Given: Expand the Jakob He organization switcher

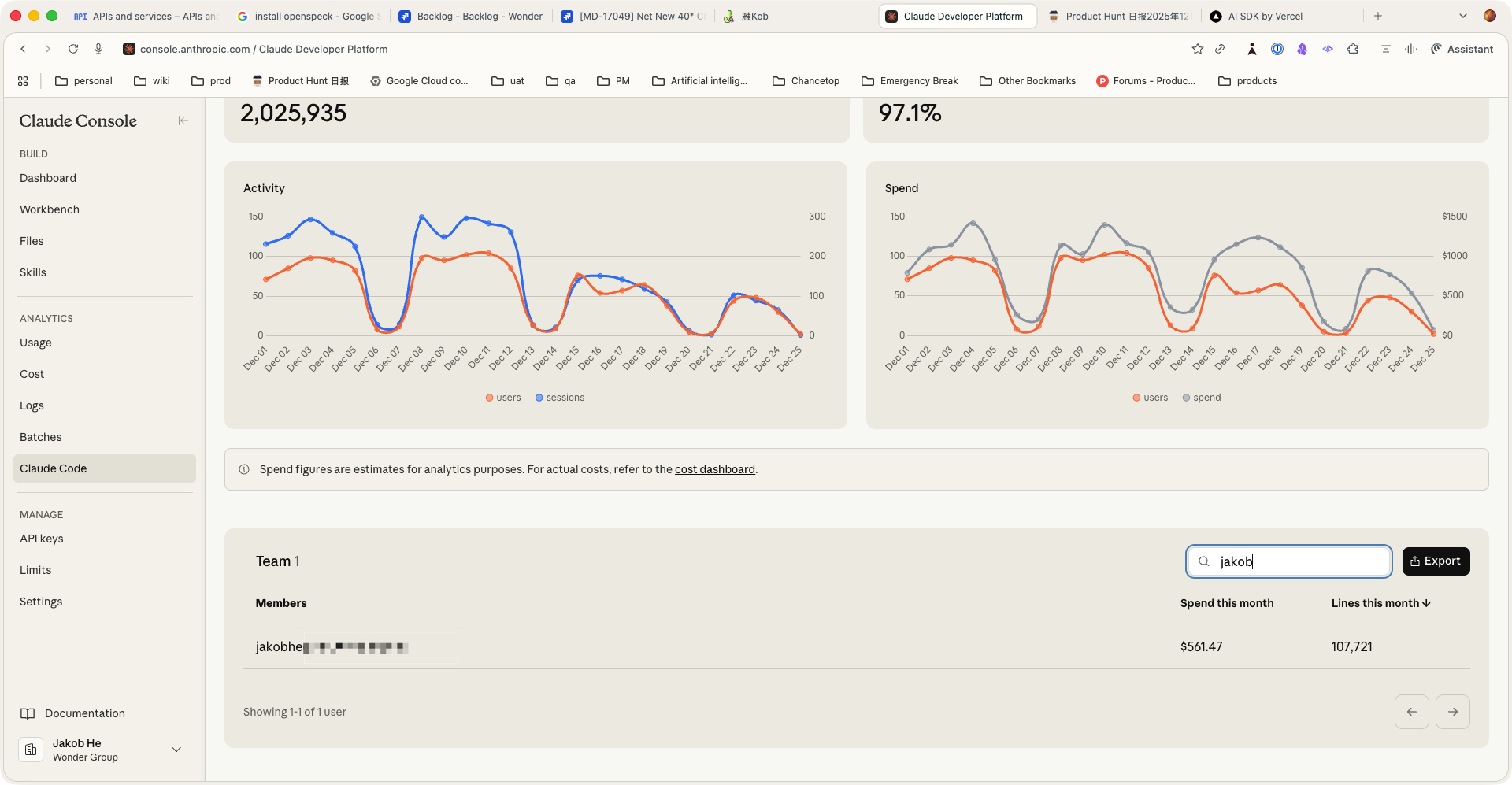Looking at the screenshot, I should pyautogui.click(x=176, y=750).
